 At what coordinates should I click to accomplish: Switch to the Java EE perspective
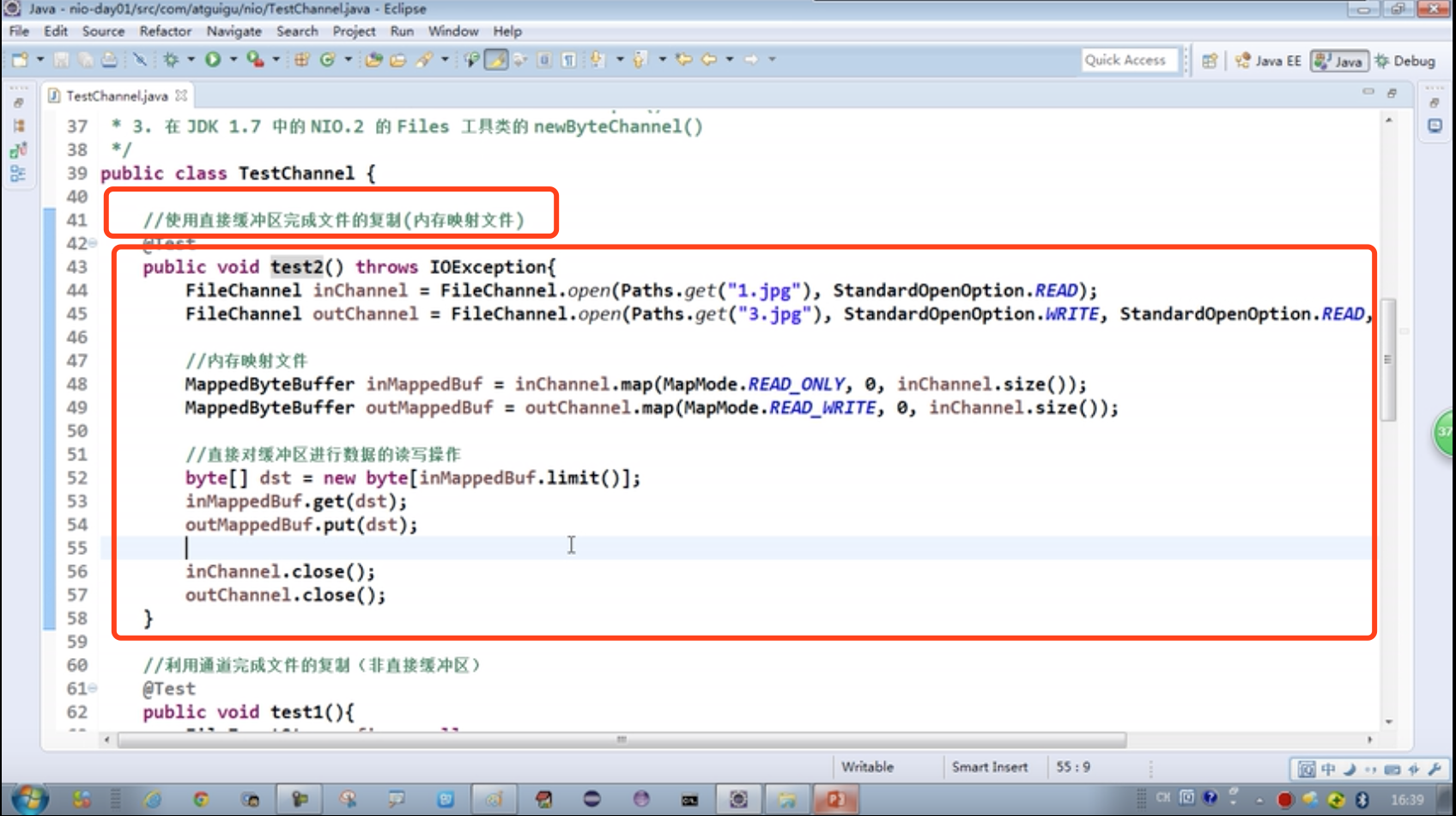click(1268, 61)
